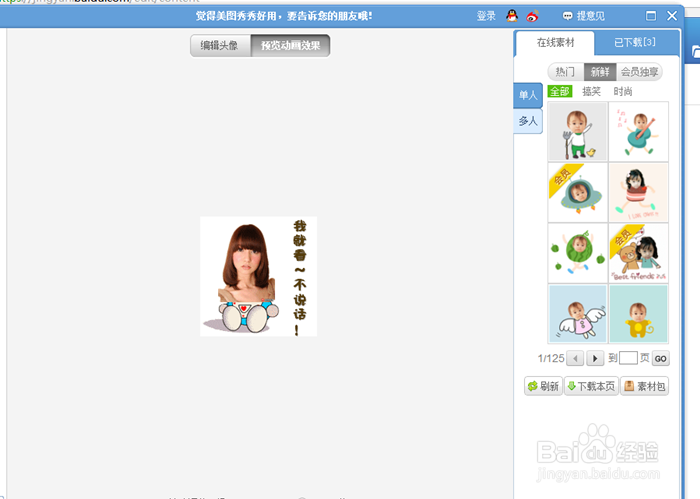Pick the angel wings baby template
The height and width of the screenshot is (499, 700).
[578, 314]
